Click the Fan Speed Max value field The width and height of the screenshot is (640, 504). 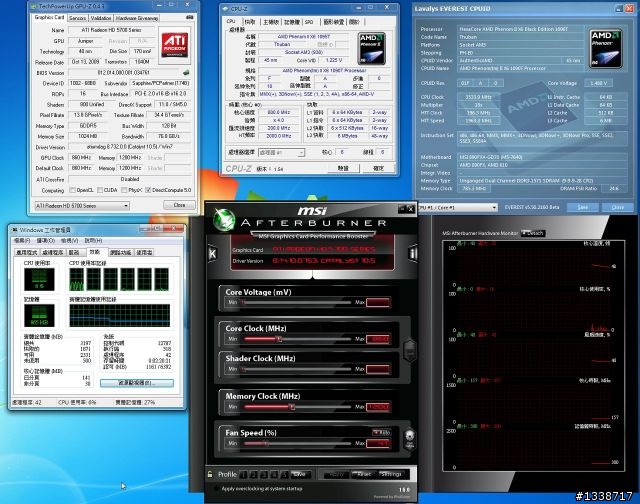coord(378,443)
